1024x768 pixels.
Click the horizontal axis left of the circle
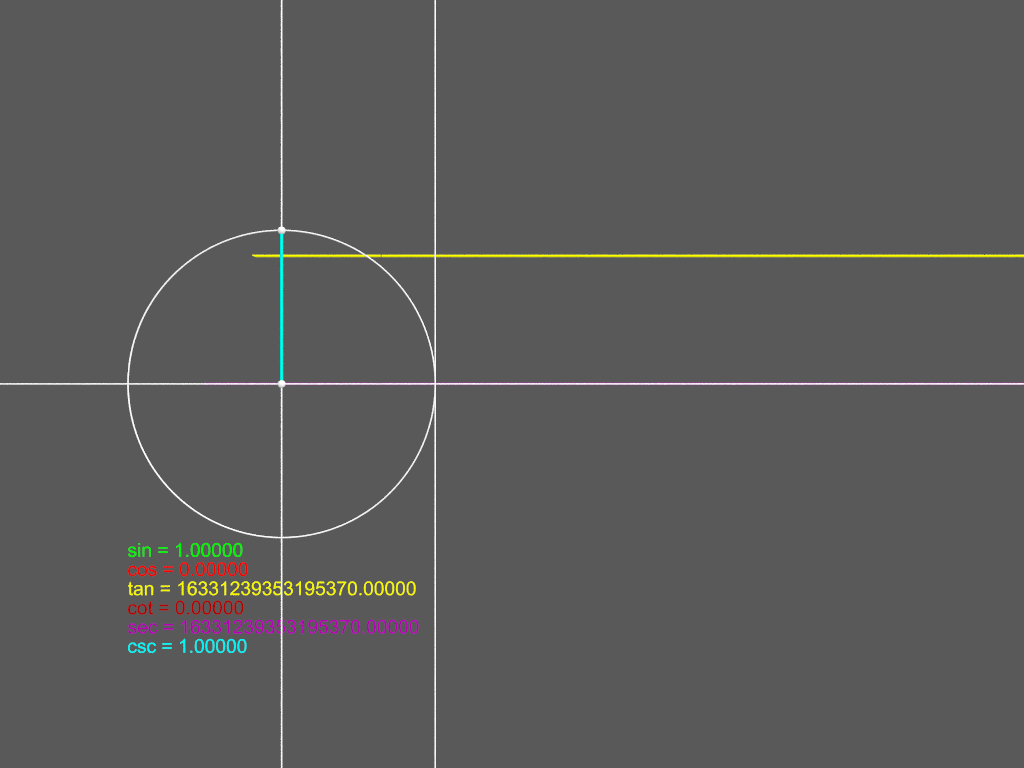coord(60,383)
